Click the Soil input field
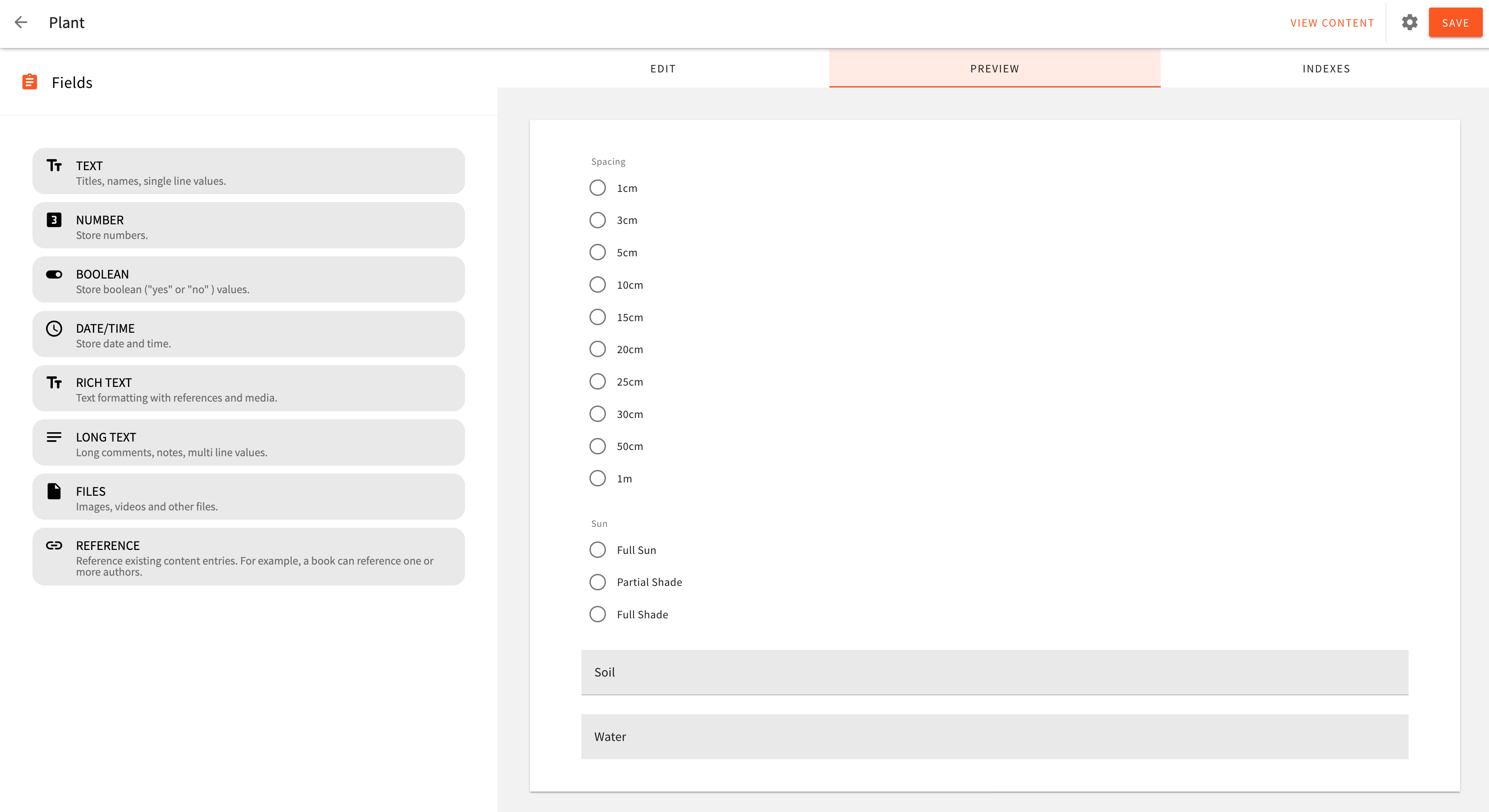Image resolution: width=1489 pixels, height=812 pixels. tap(994, 672)
